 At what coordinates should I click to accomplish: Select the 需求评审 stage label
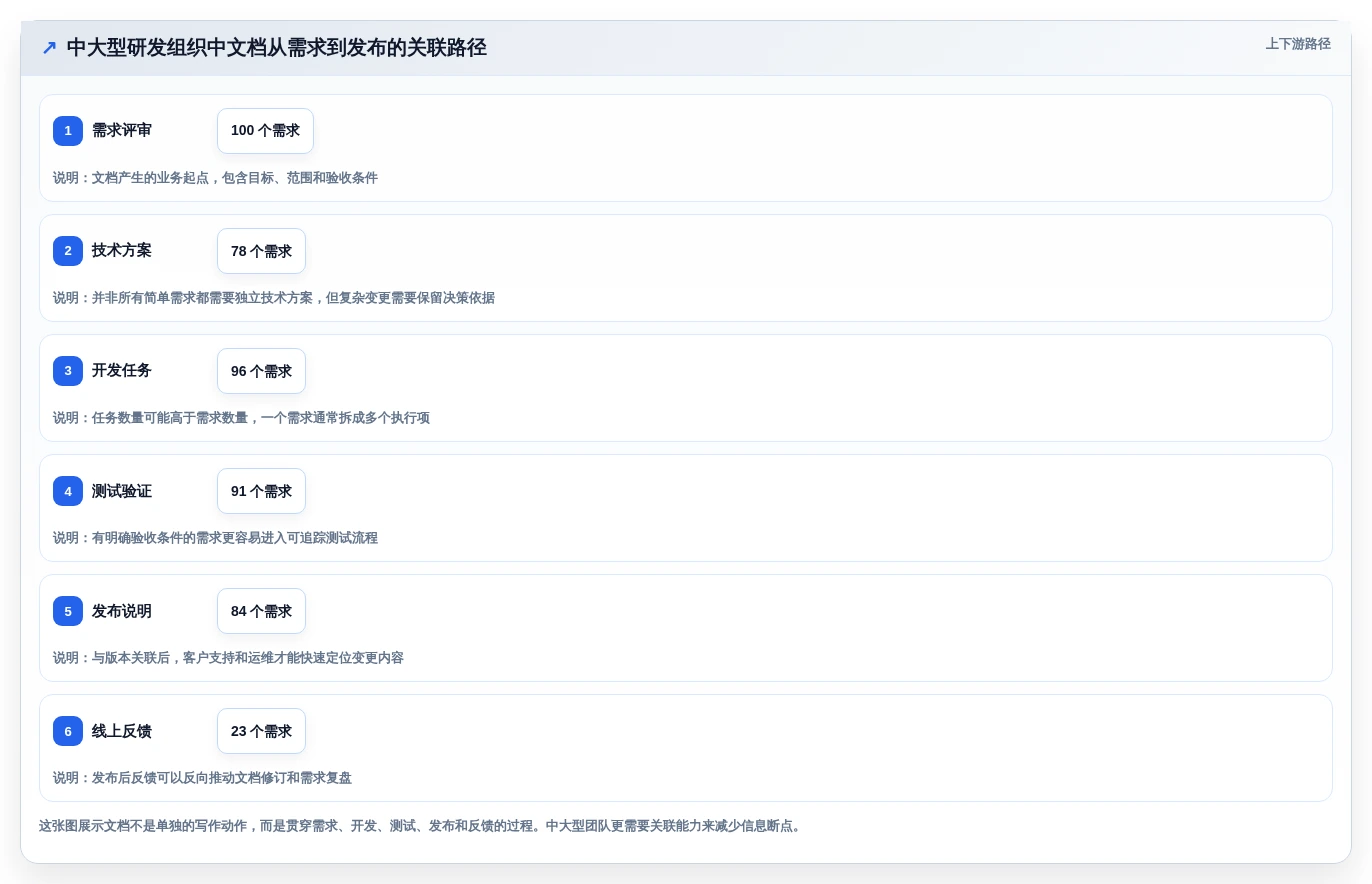click(x=122, y=131)
